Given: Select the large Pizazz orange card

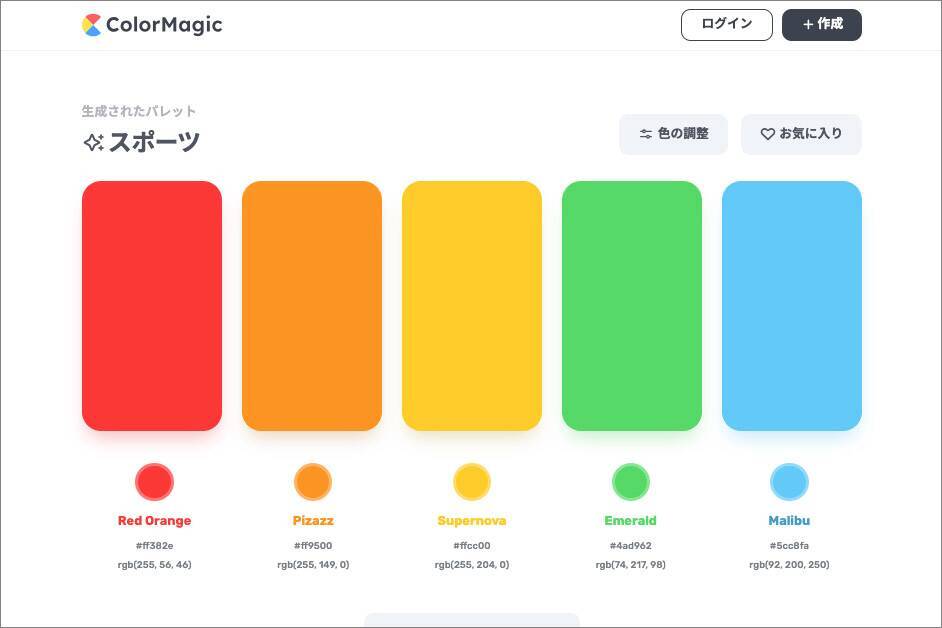Looking at the screenshot, I should point(312,305).
